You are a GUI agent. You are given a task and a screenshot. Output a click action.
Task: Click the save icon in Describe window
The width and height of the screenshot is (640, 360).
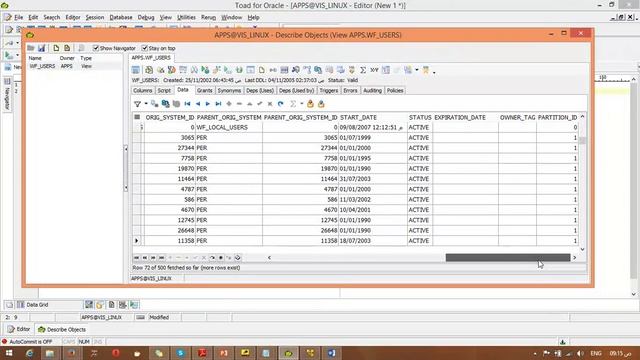(x=42, y=48)
